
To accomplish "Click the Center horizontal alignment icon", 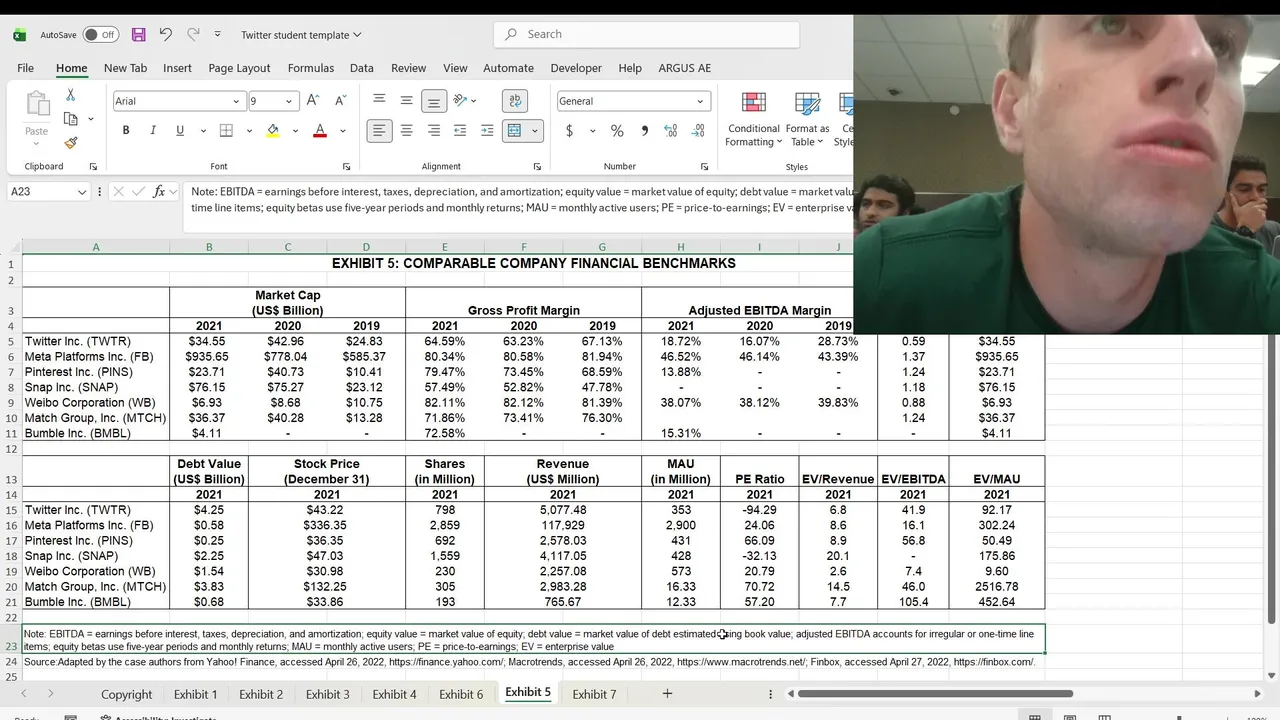I will [406, 131].
